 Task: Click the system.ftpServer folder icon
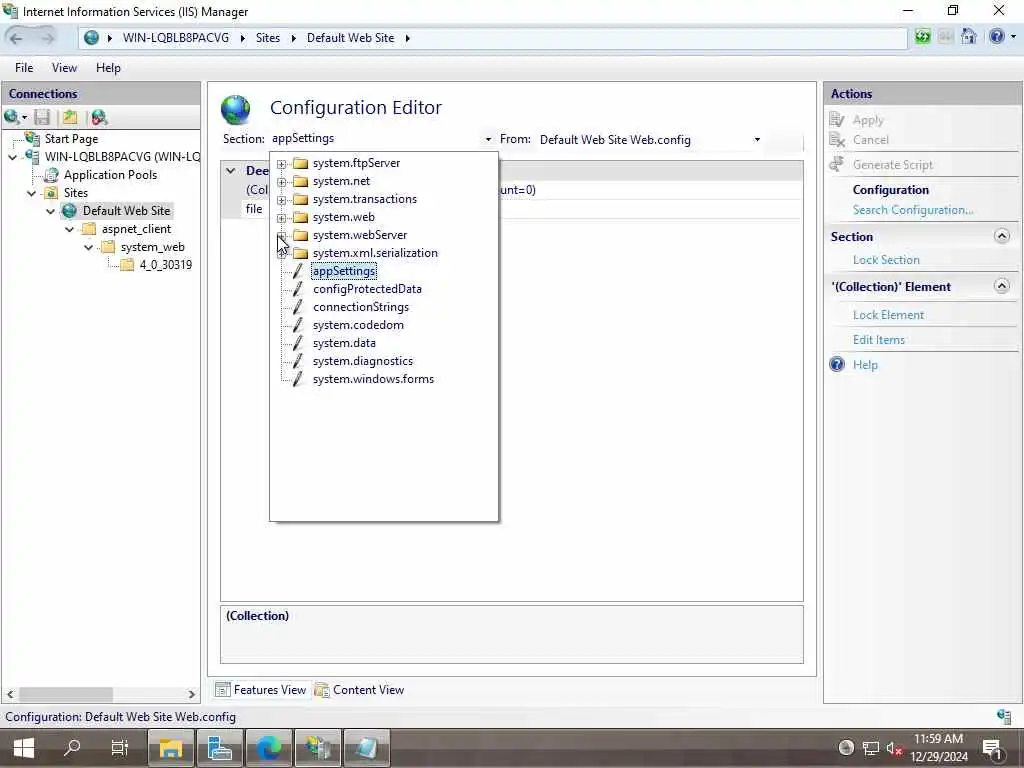[300, 163]
